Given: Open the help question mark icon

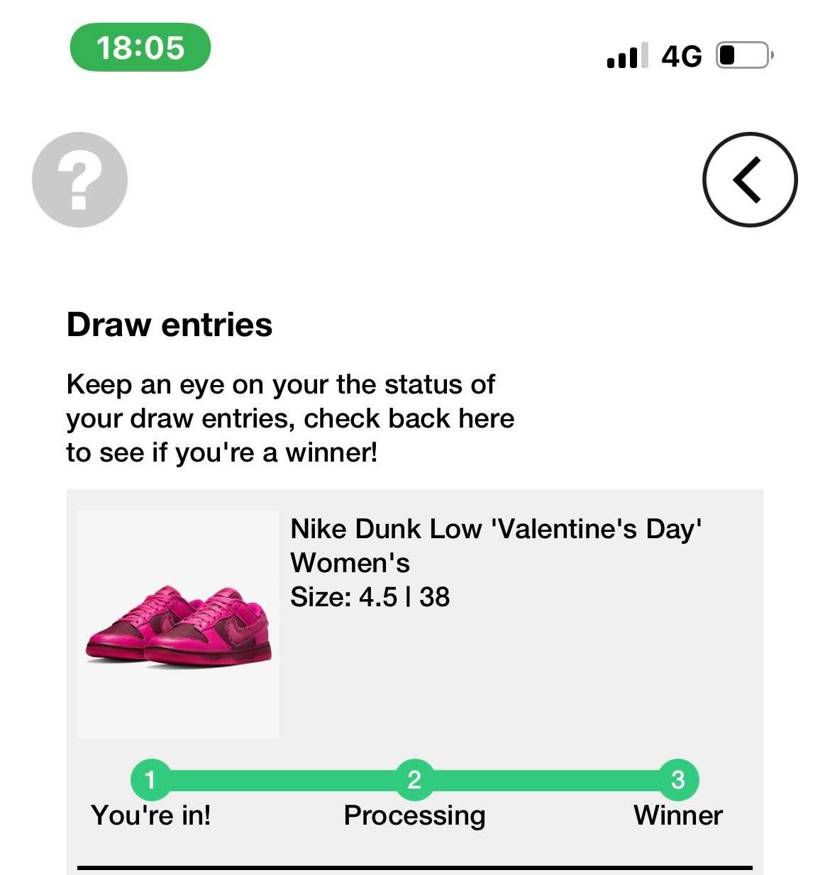Looking at the screenshot, I should tap(80, 180).
